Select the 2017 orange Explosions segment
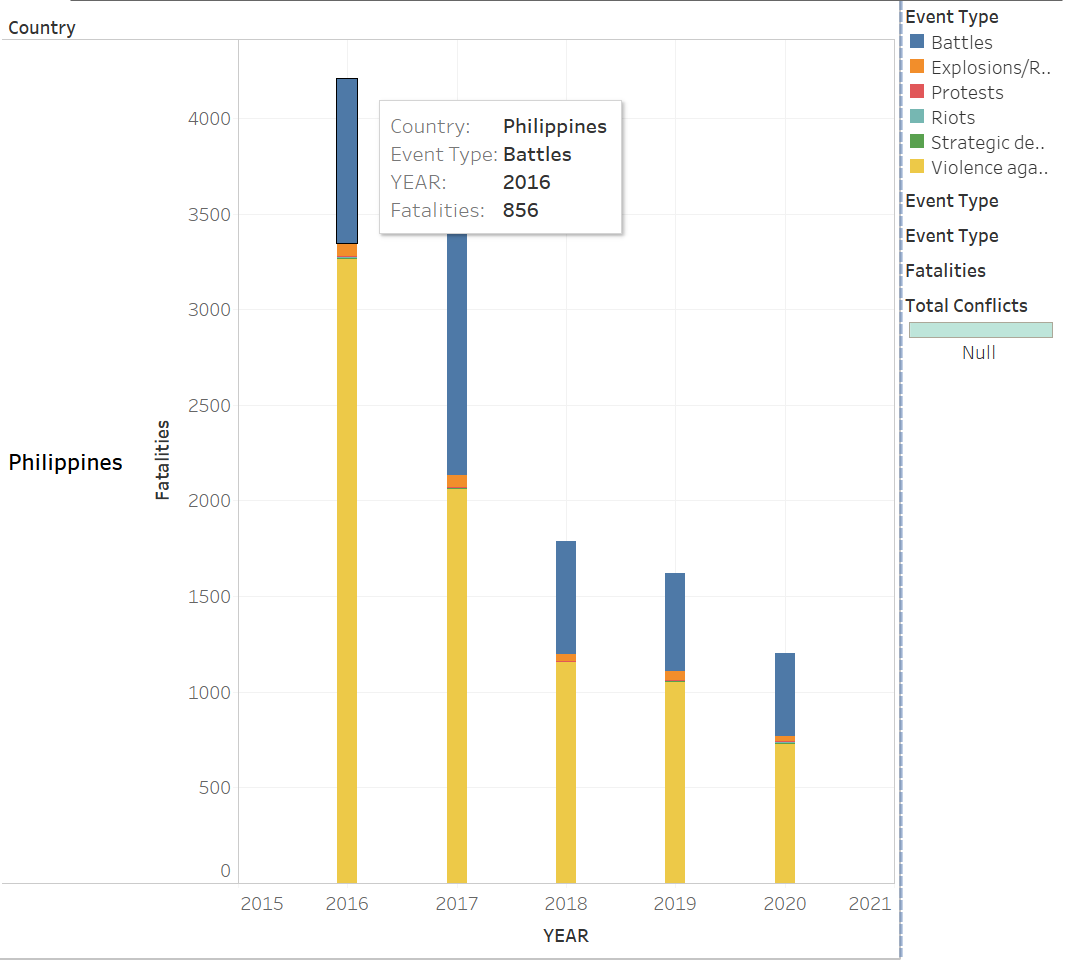Image resolution: width=1066 pixels, height=961 pixels. tap(456, 481)
